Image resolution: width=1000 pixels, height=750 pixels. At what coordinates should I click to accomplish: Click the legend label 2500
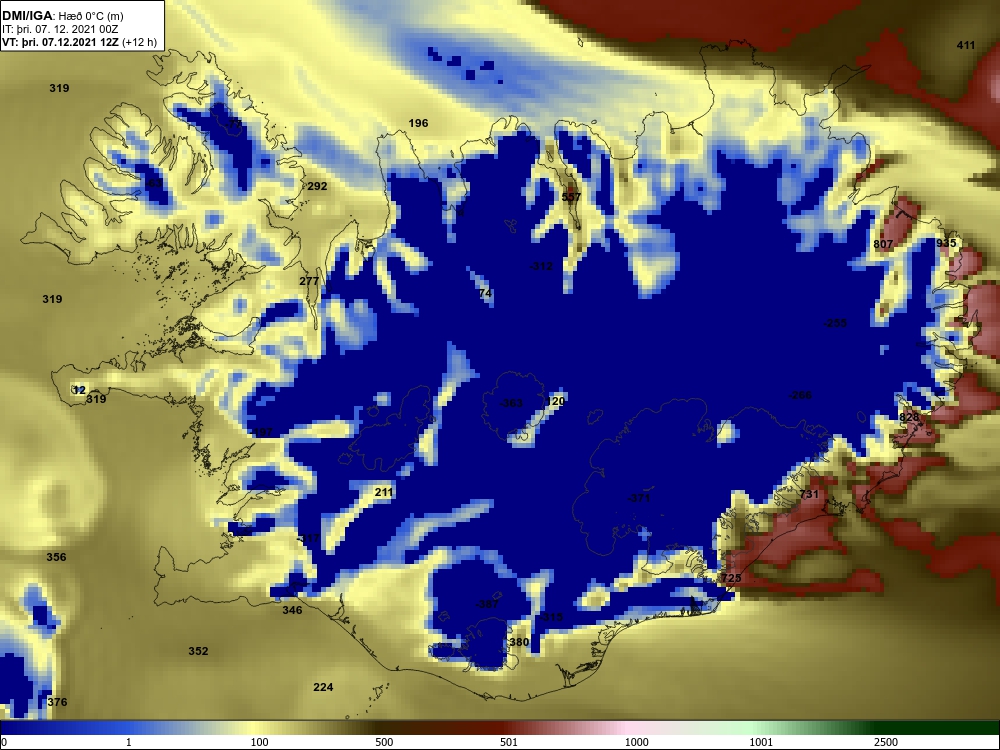886,742
